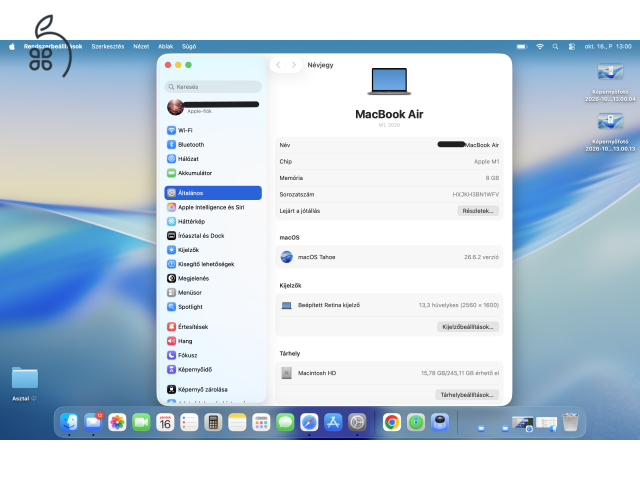
Task: Click the Macintosh HD storage row
Action: click(x=389, y=373)
